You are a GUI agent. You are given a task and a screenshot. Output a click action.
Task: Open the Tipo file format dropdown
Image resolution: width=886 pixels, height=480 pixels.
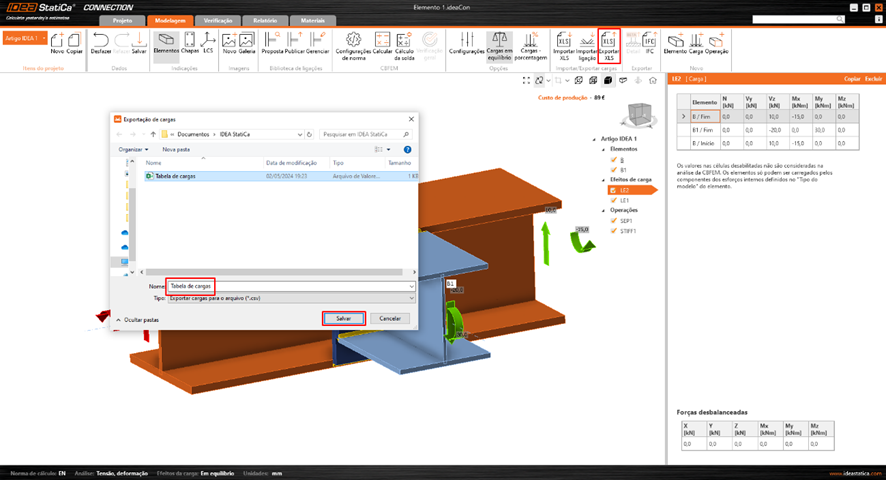[290, 298]
